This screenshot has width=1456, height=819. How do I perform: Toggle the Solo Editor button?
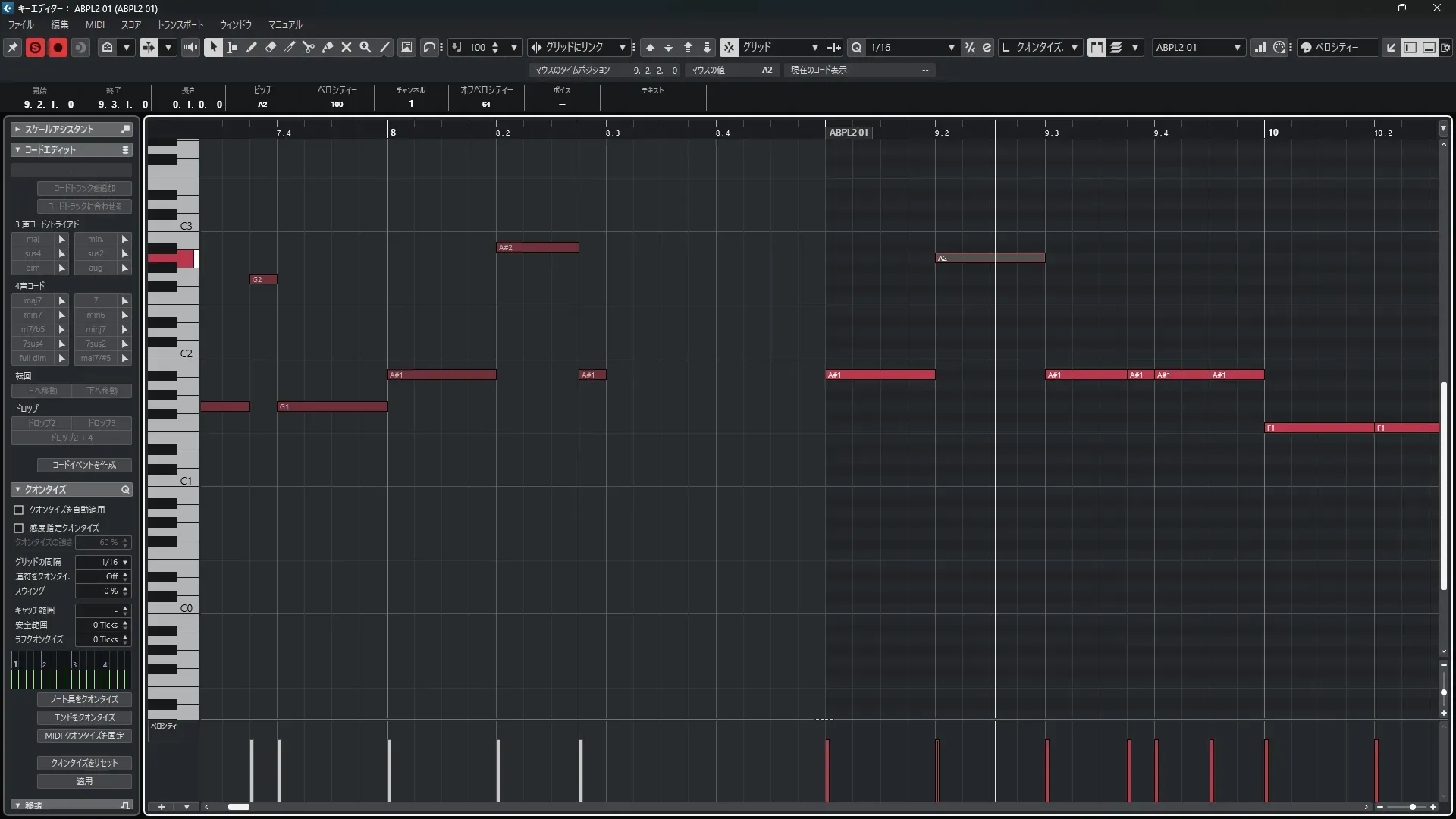click(x=35, y=47)
